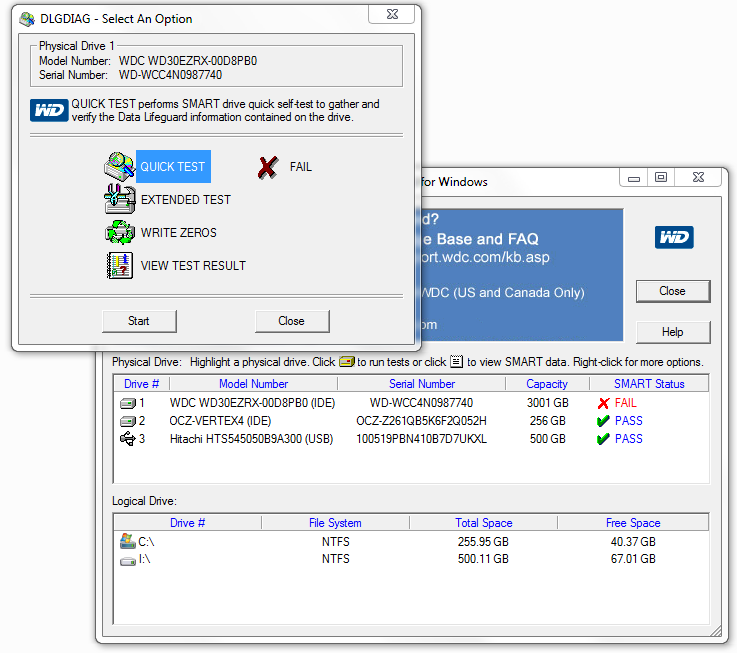Click the main window resize grip
Viewport: 737px width, 653px height.
pos(715,631)
